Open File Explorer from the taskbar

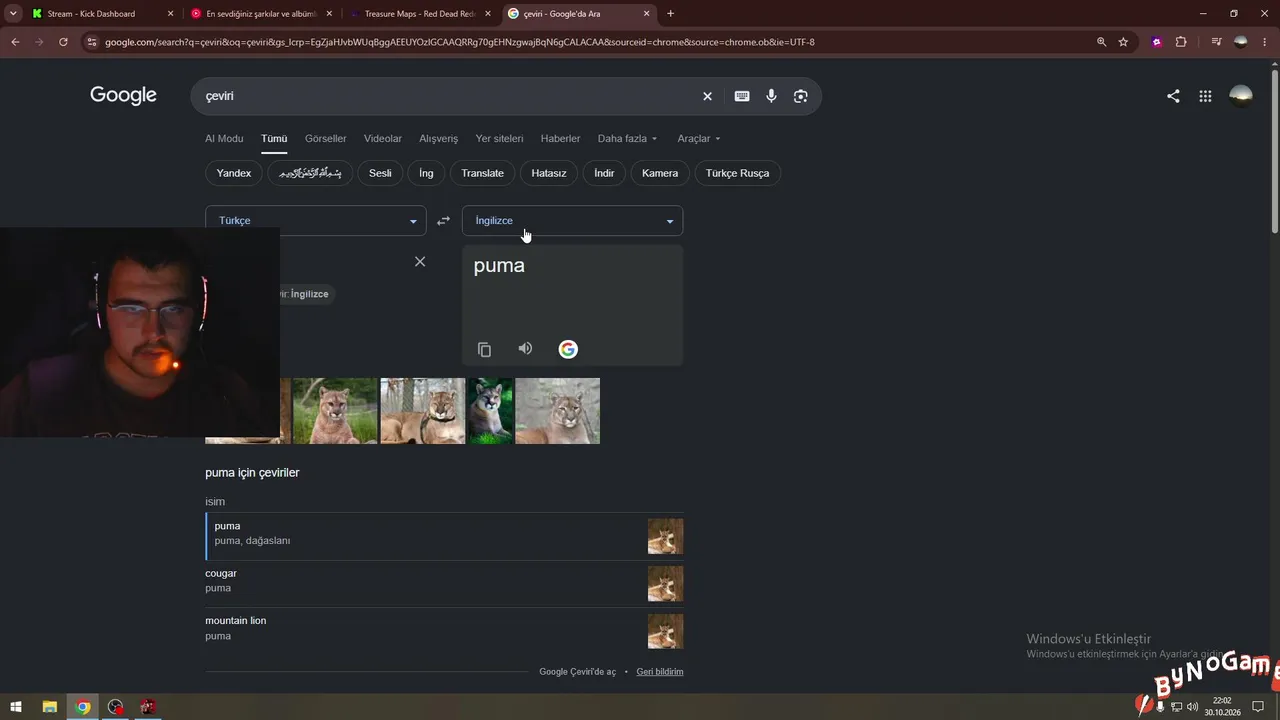coord(49,707)
